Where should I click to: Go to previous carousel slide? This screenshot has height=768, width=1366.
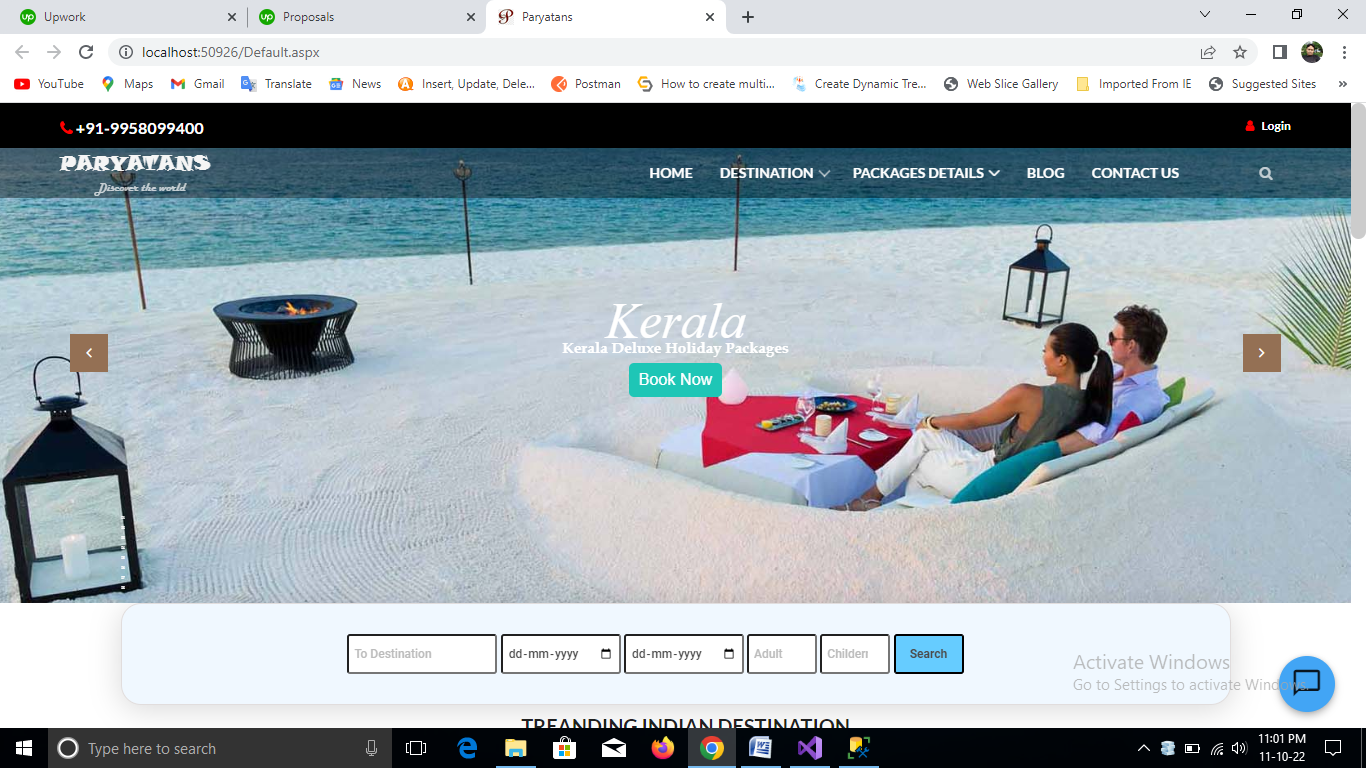click(89, 353)
